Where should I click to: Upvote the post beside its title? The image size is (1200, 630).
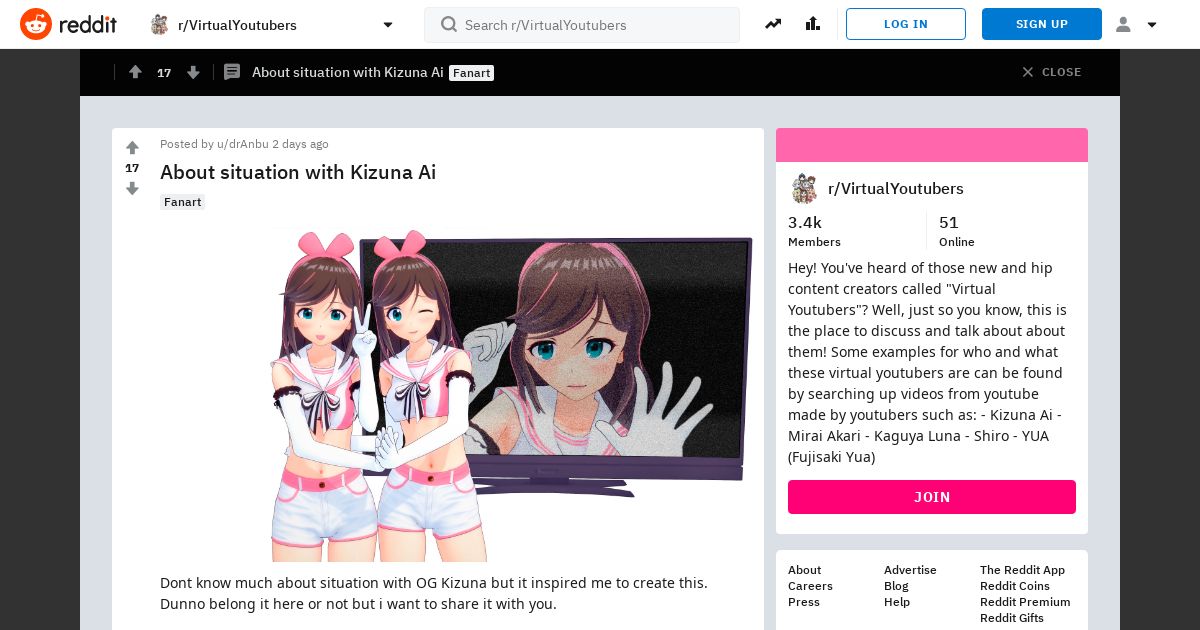pyautogui.click(x=132, y=148)
